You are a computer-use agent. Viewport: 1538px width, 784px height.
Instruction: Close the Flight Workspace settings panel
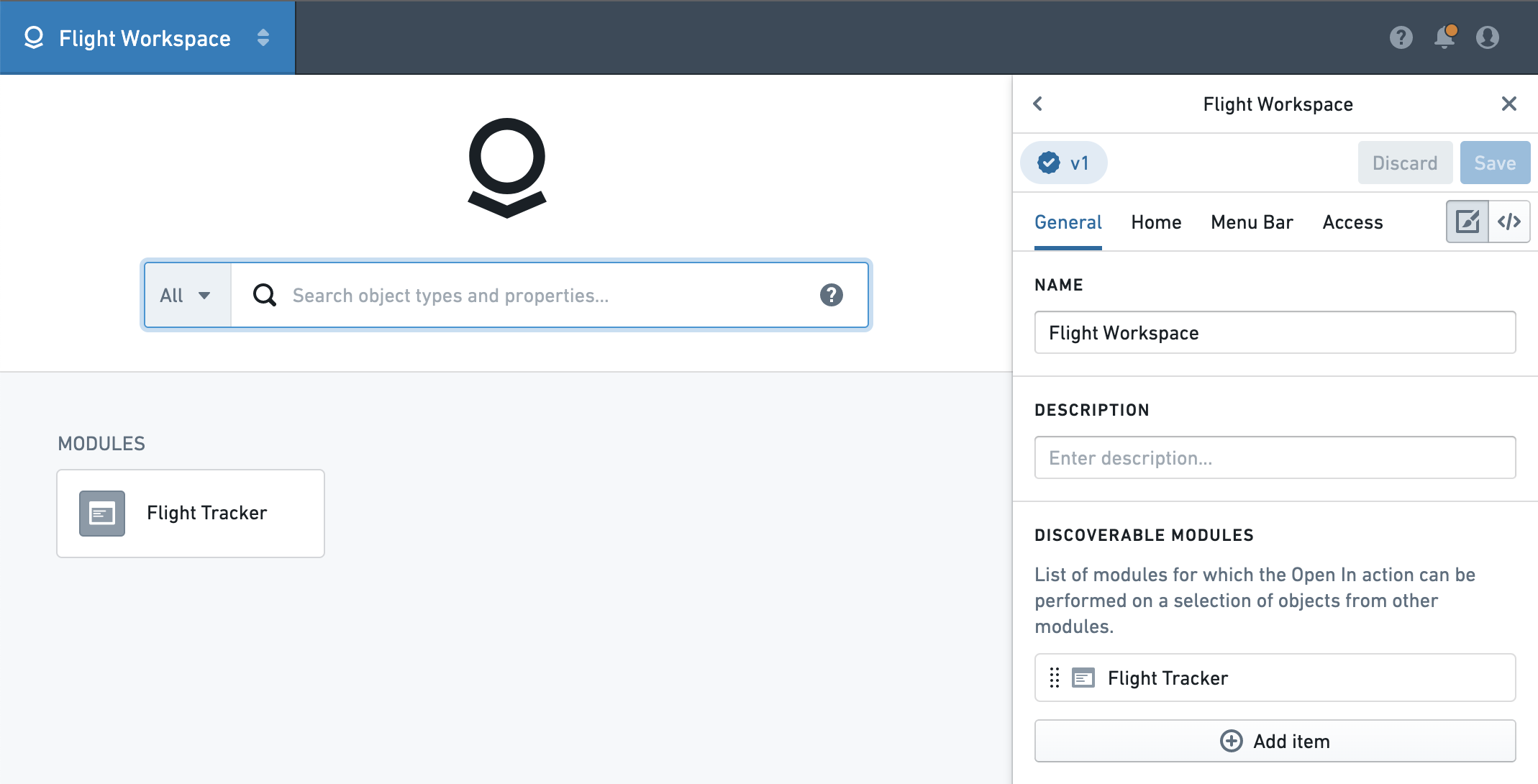click(x=1509, y=104)
